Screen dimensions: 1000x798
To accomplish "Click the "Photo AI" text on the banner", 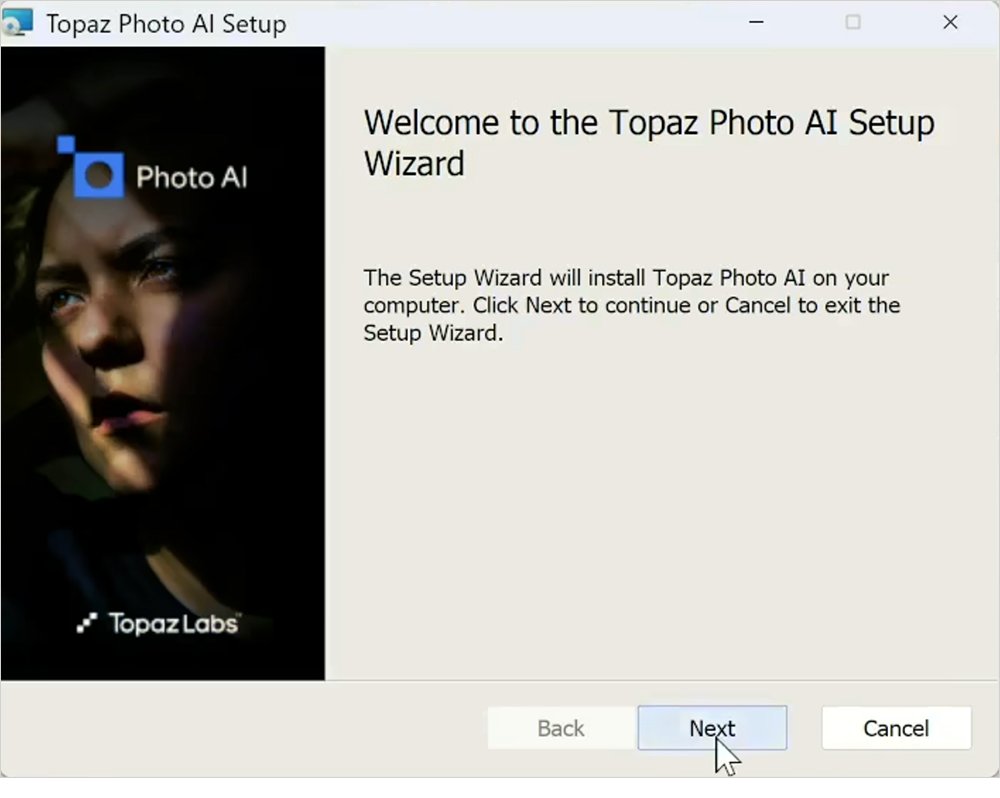I will 191,177.
